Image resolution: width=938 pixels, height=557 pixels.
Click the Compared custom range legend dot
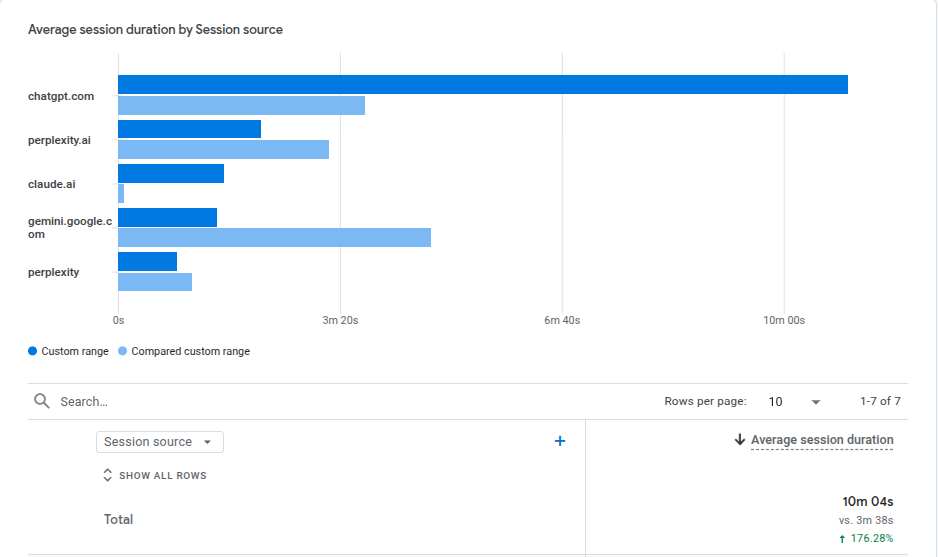pyautogui.click(x=123, y=351)
